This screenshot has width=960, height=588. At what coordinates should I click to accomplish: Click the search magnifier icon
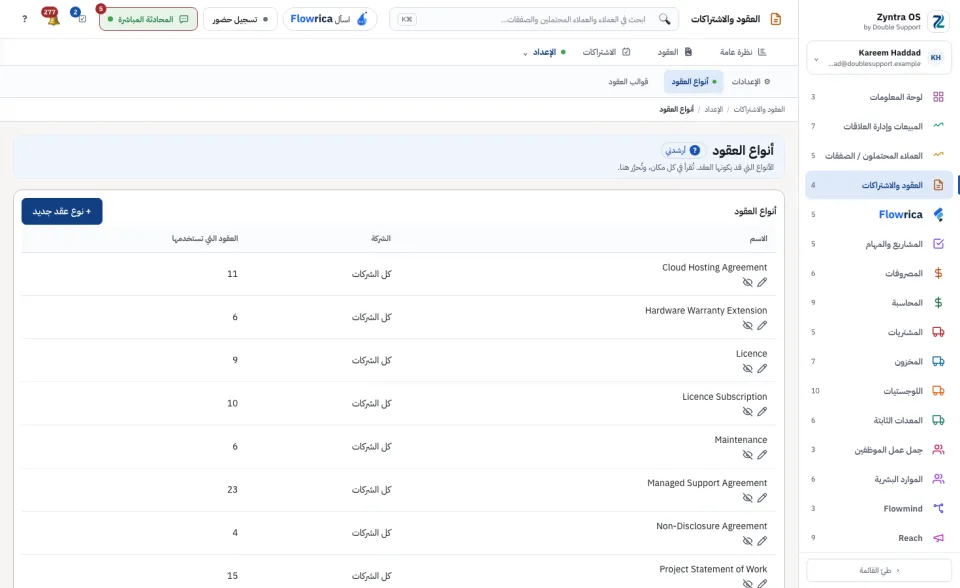(x=664, y=19)
